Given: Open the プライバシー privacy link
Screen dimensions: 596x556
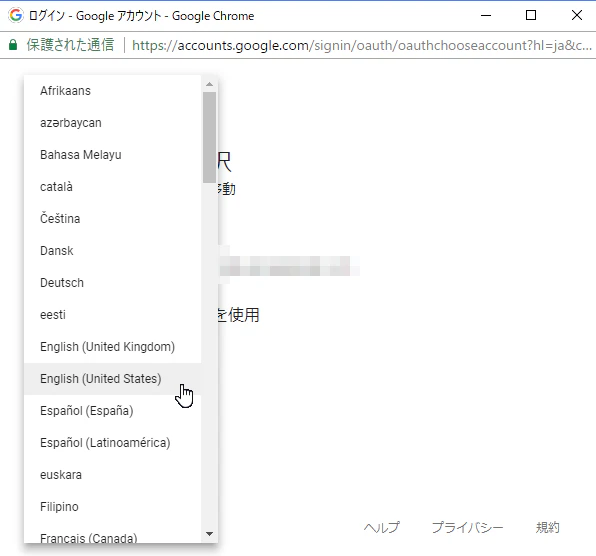Looking at the screenshot, I should pos(468,527).
